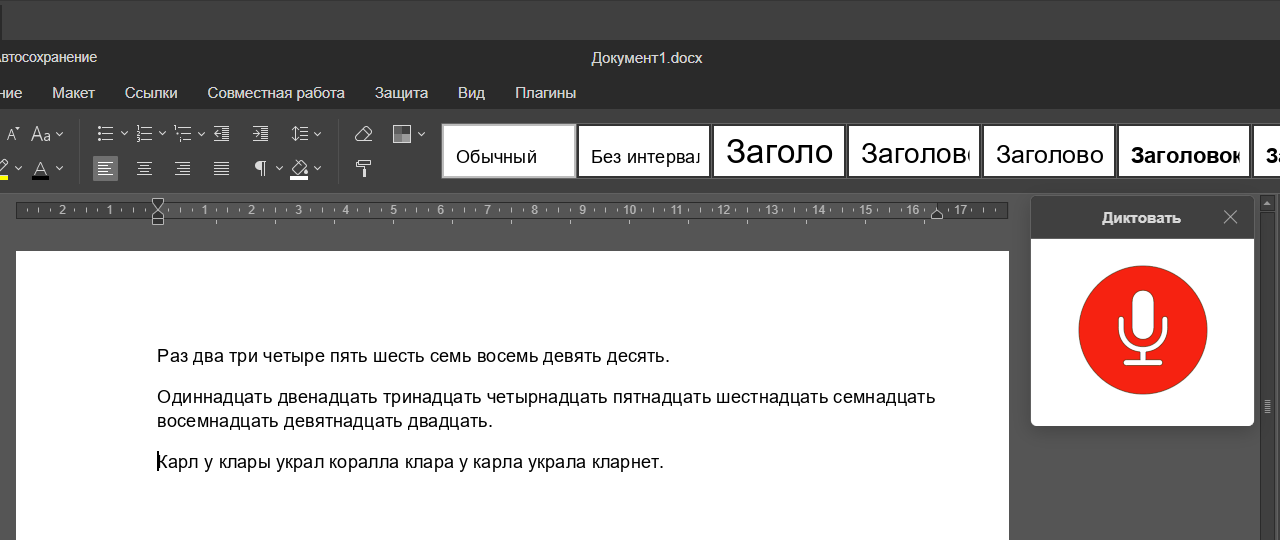The image size is (1280, 540).
Task: Click the nonprinting characters pilcrow icon
Action: (260, 168)
